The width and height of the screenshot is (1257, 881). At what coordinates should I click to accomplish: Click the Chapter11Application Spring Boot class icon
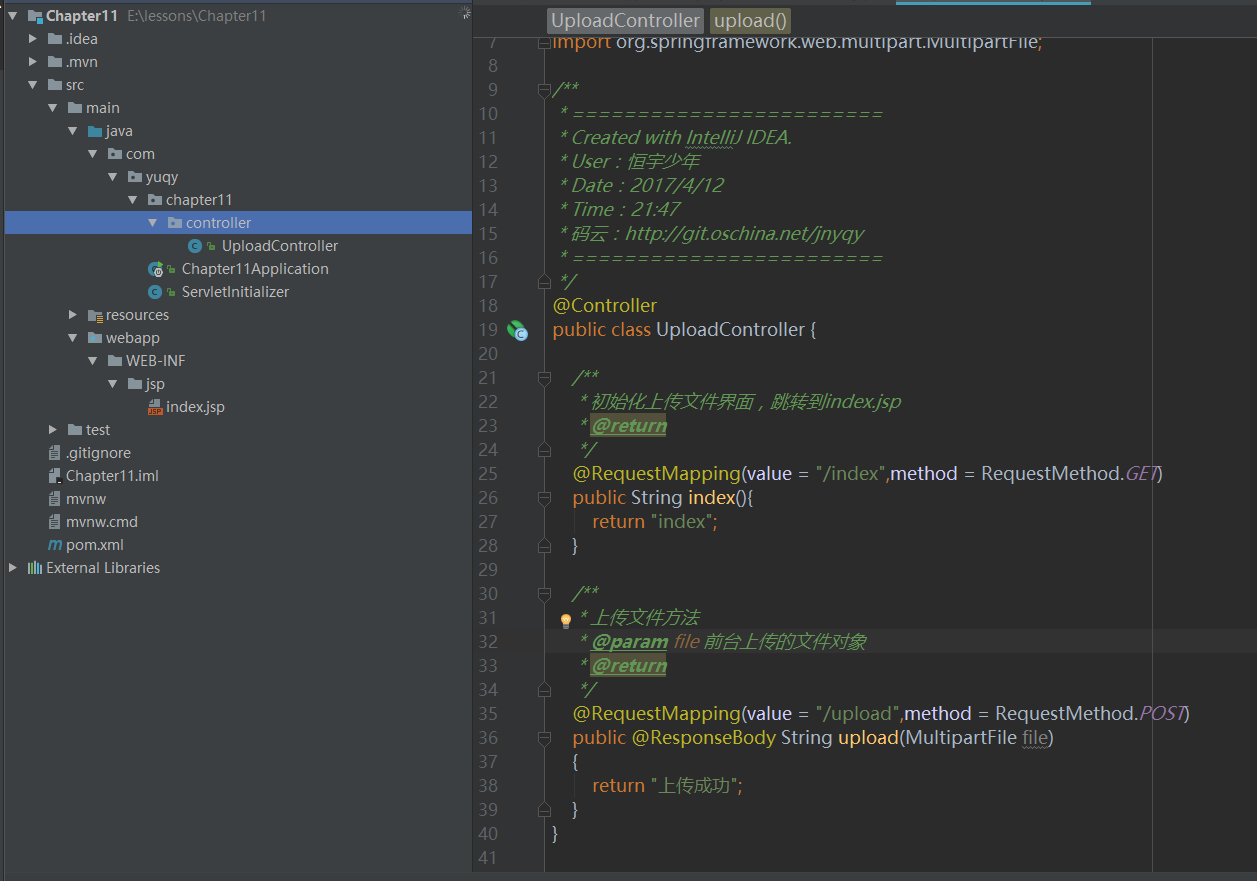click(155, 269)
